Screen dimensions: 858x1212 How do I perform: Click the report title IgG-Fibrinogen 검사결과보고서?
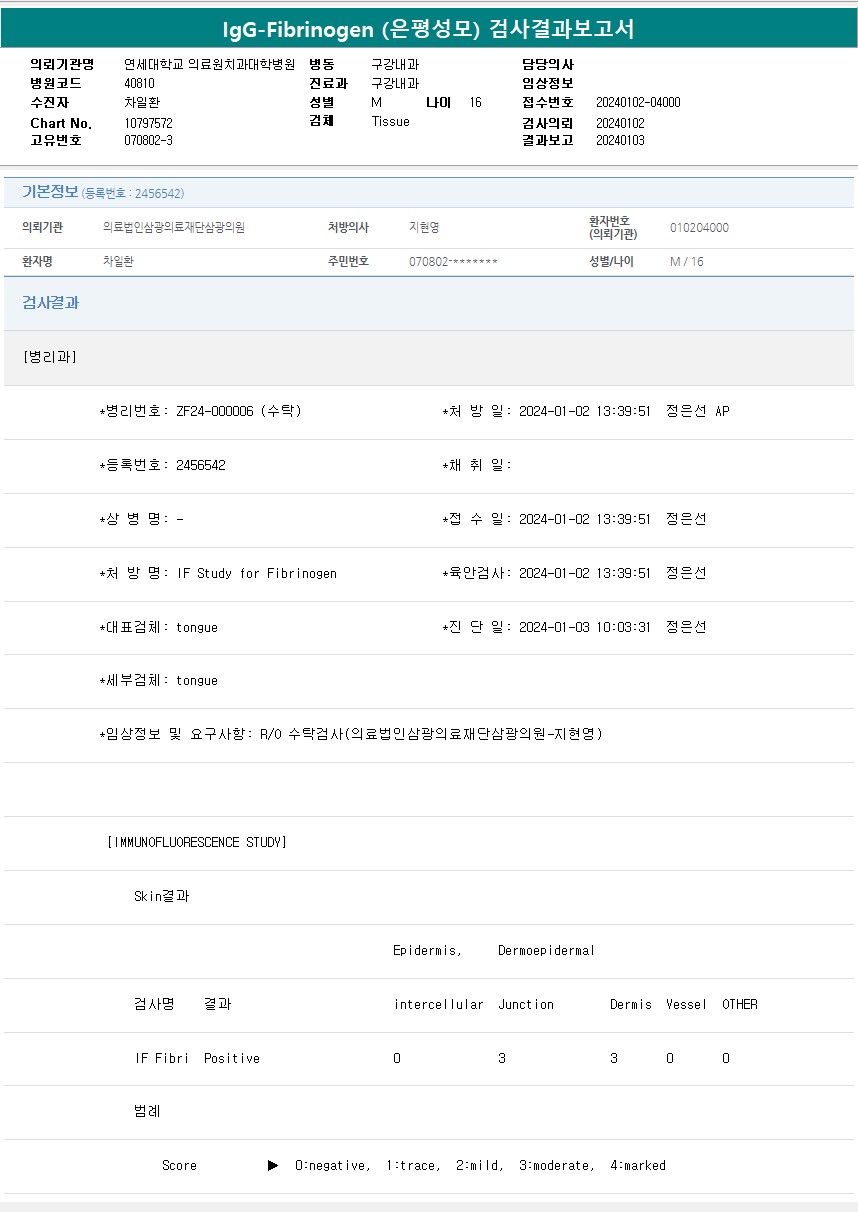coord(428,28)
